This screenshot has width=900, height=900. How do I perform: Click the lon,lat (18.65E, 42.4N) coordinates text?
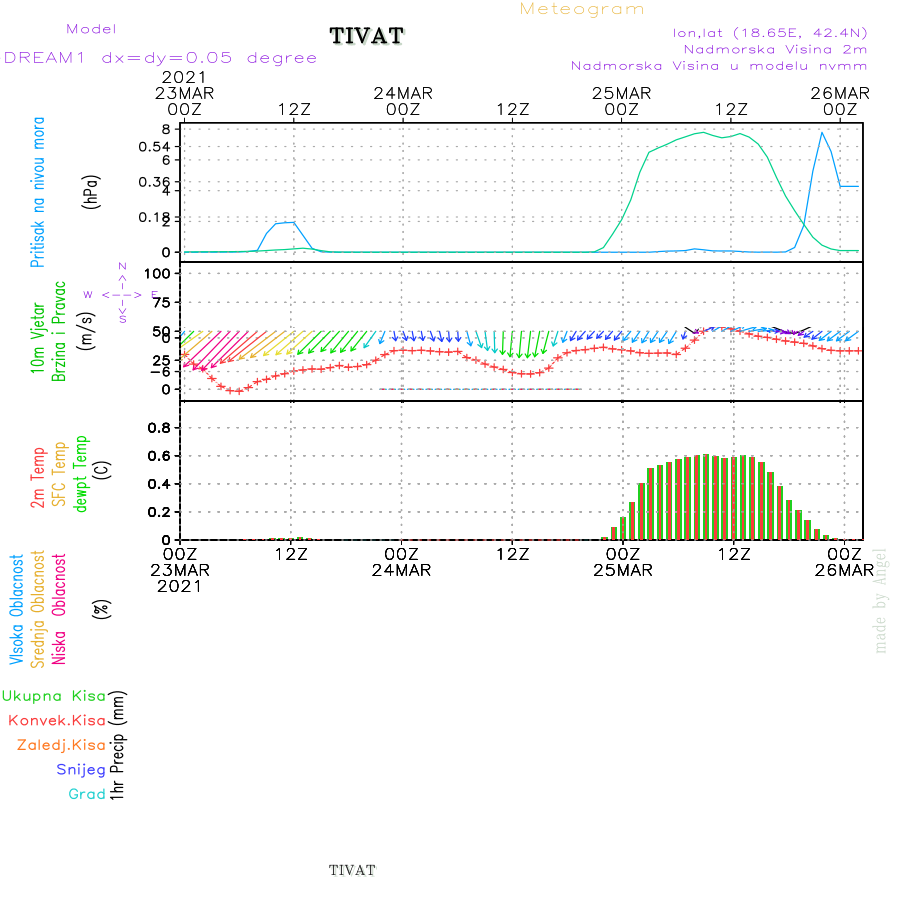point(770,33)
